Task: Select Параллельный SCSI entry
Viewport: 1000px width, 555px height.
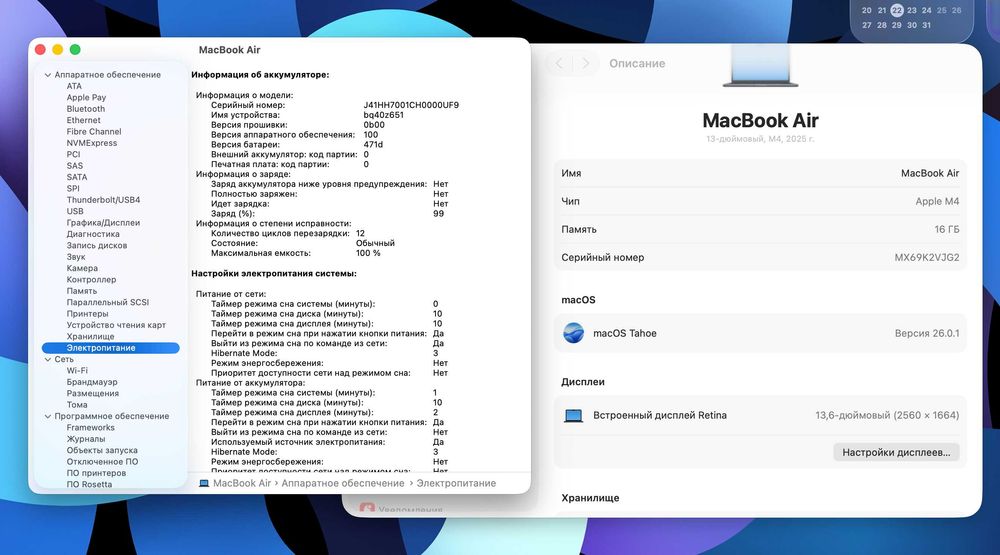Action: click(108, 302)
